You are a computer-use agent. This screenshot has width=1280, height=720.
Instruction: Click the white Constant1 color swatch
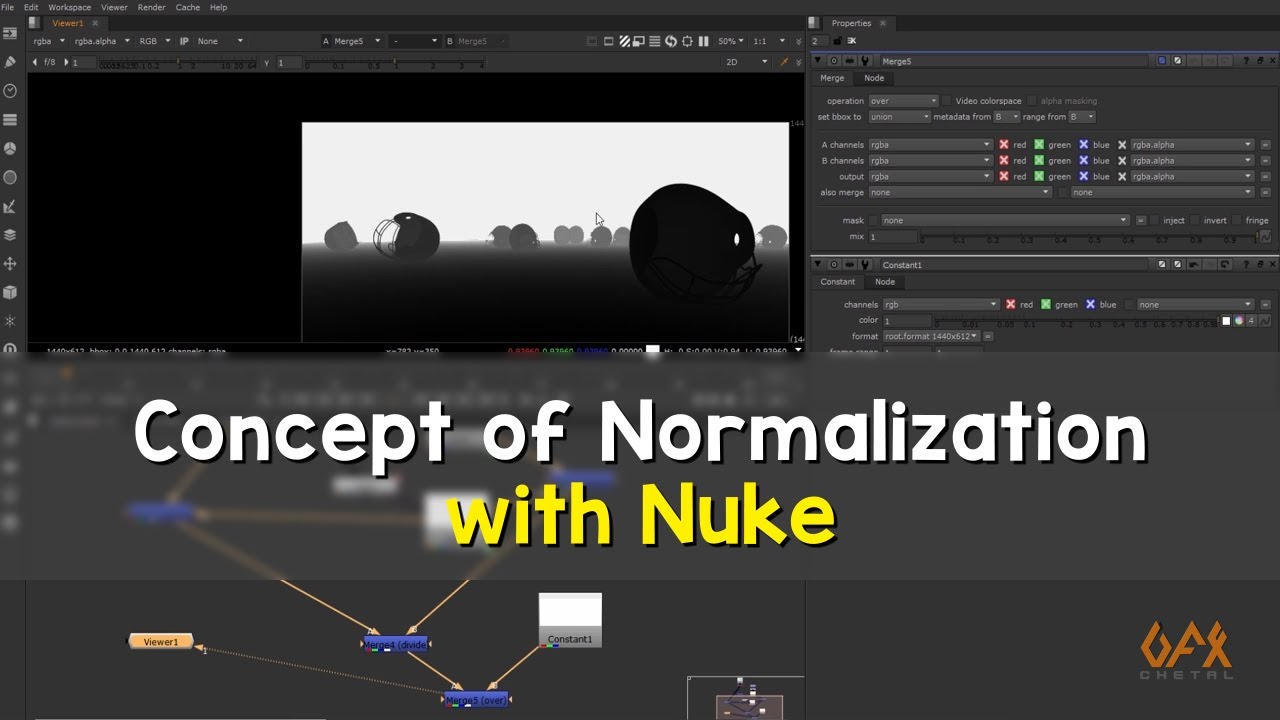(1226, 321)
